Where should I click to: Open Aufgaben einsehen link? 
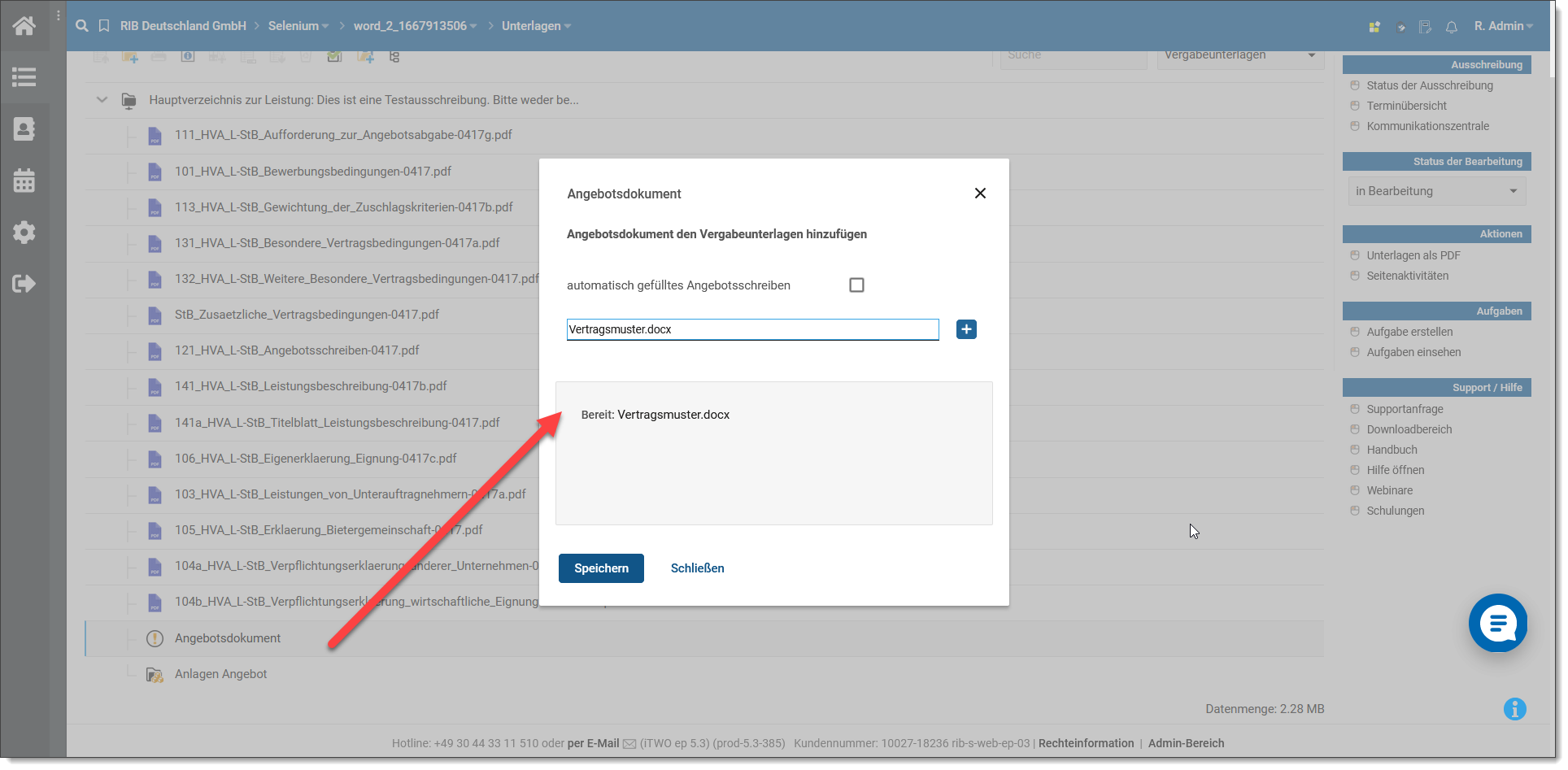(x=1413, y=352)
